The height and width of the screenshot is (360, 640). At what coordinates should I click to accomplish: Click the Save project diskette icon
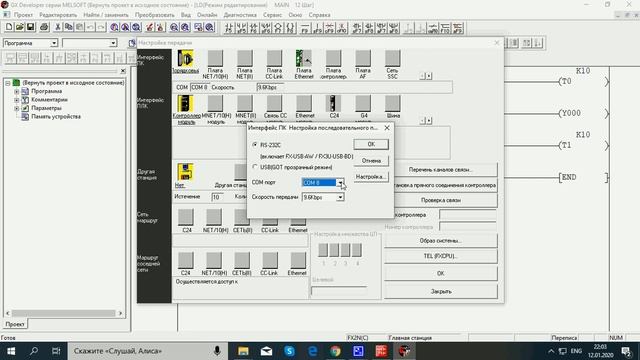[x=30, y=27]
